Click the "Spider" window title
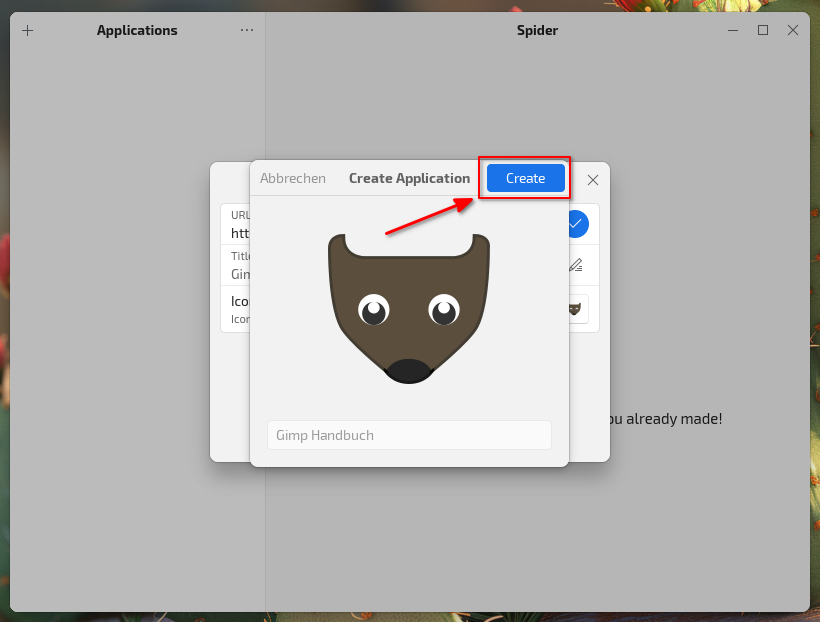The height and width of the screenshot is (622, 820). click(x=537, y=30)
